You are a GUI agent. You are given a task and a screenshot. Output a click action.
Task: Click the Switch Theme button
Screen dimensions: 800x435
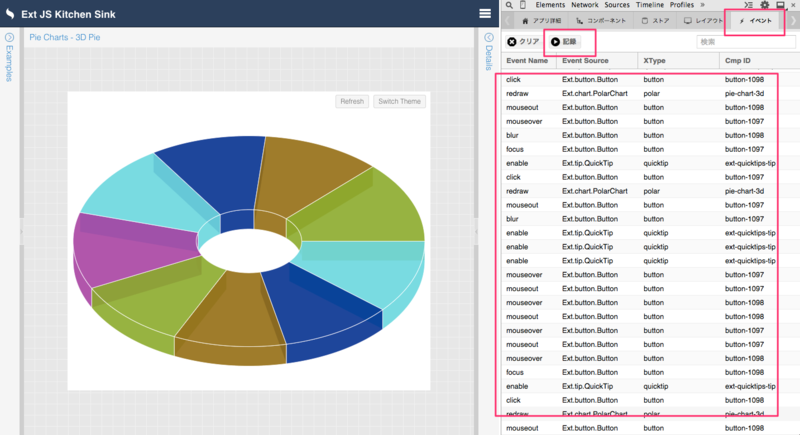tap(399, 101)
